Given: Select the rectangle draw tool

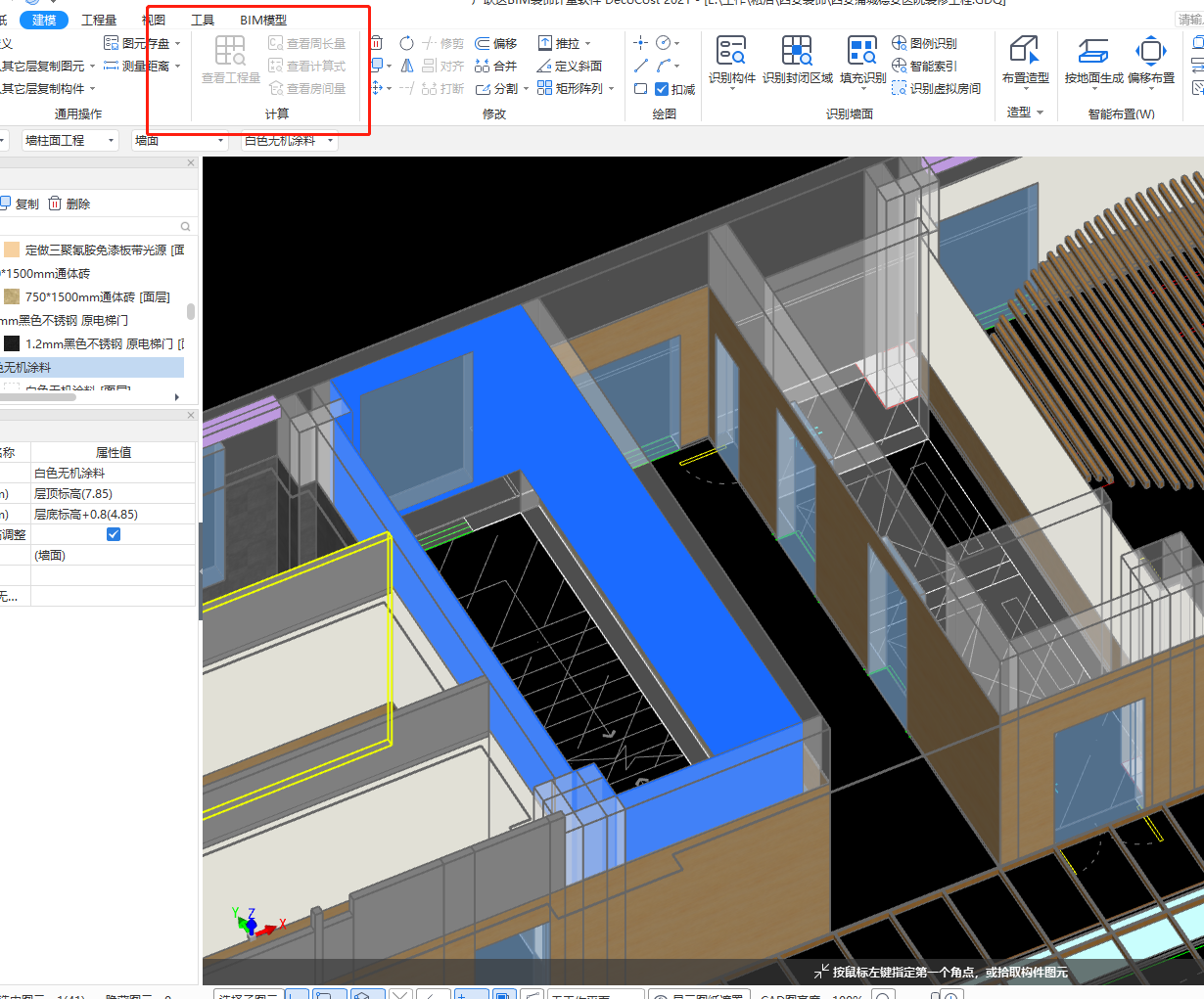Looking at the screenshot, I should [640, 88].
